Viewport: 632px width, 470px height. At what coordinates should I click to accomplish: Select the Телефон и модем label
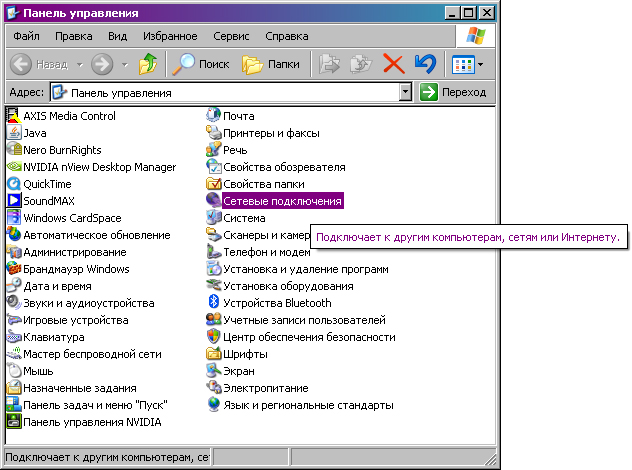click(267, 252)
